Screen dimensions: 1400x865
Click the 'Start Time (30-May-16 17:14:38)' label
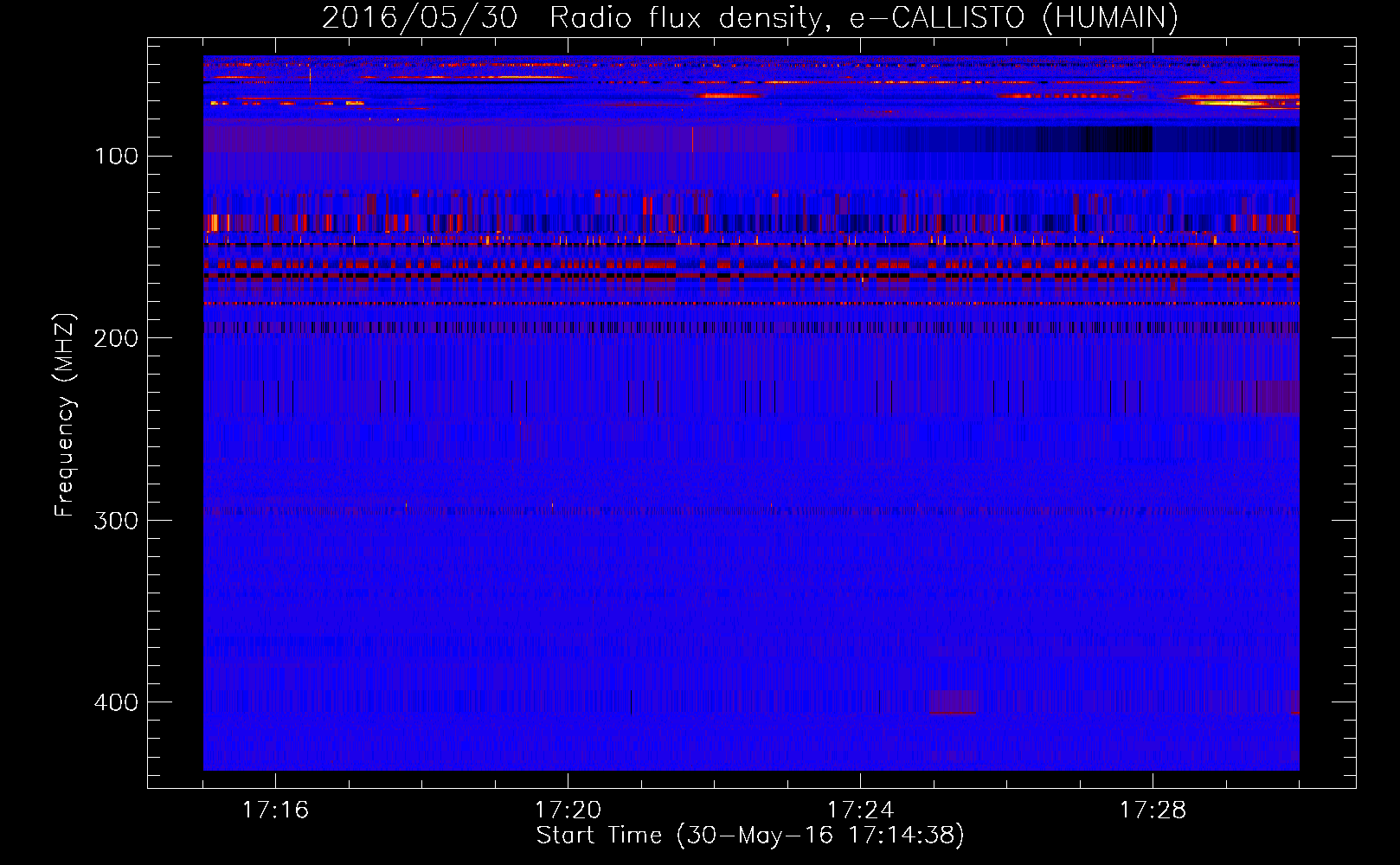pyautogui.click(x=750, y=836)
